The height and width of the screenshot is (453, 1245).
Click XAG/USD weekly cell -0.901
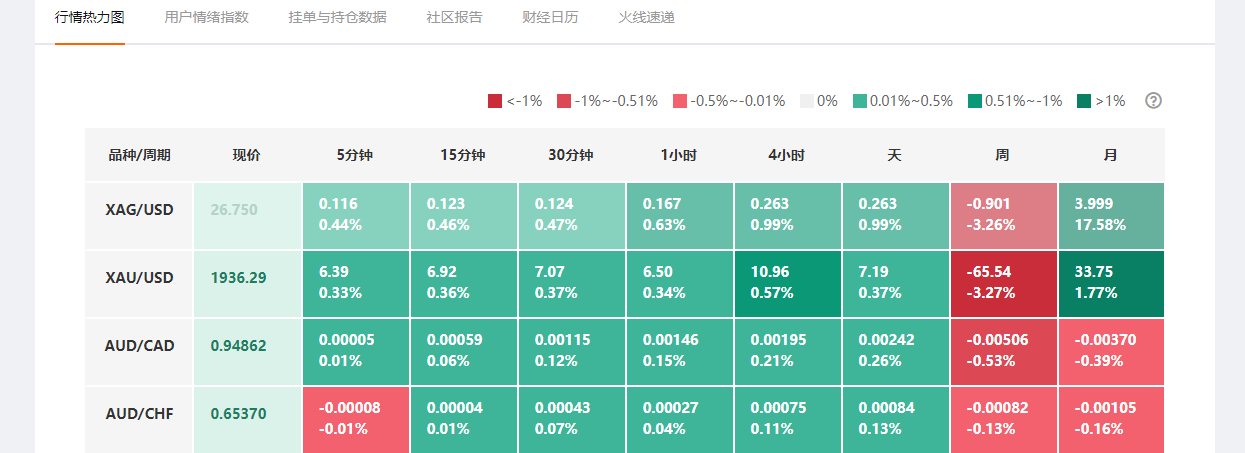(1003, 216)
